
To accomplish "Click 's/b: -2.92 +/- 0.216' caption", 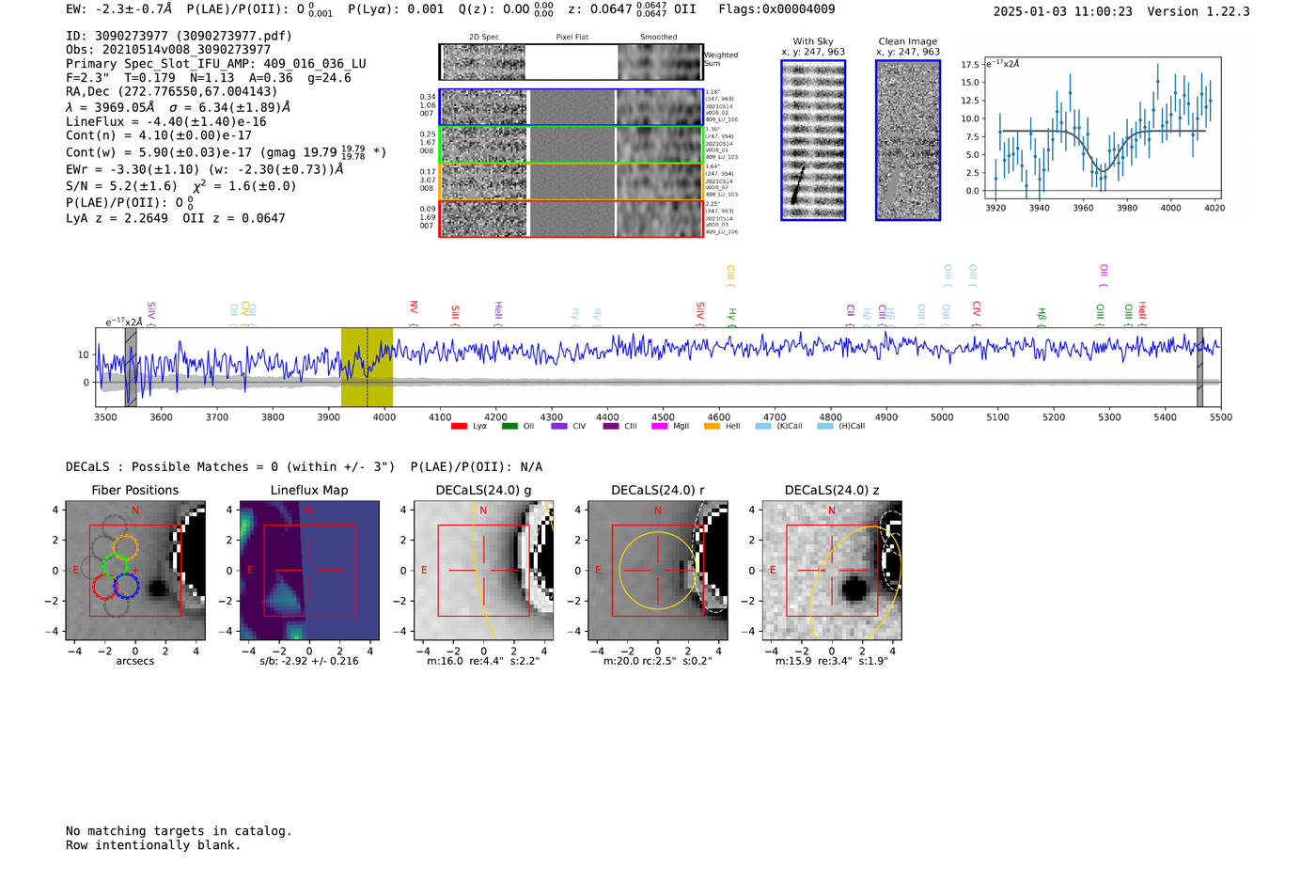I will tap(309, 661).
